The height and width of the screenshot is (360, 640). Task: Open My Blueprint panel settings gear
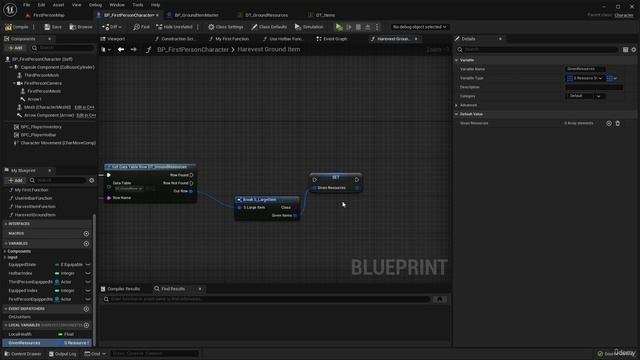coord(91,180)
